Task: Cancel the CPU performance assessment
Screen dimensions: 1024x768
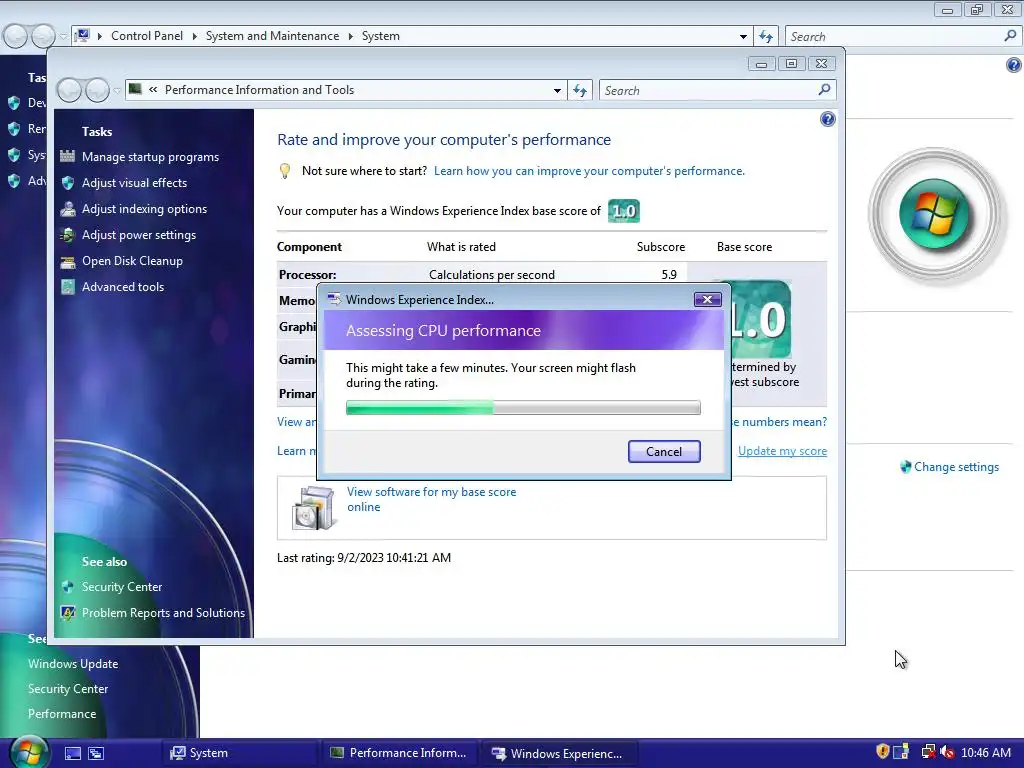Action: point(664,451)
